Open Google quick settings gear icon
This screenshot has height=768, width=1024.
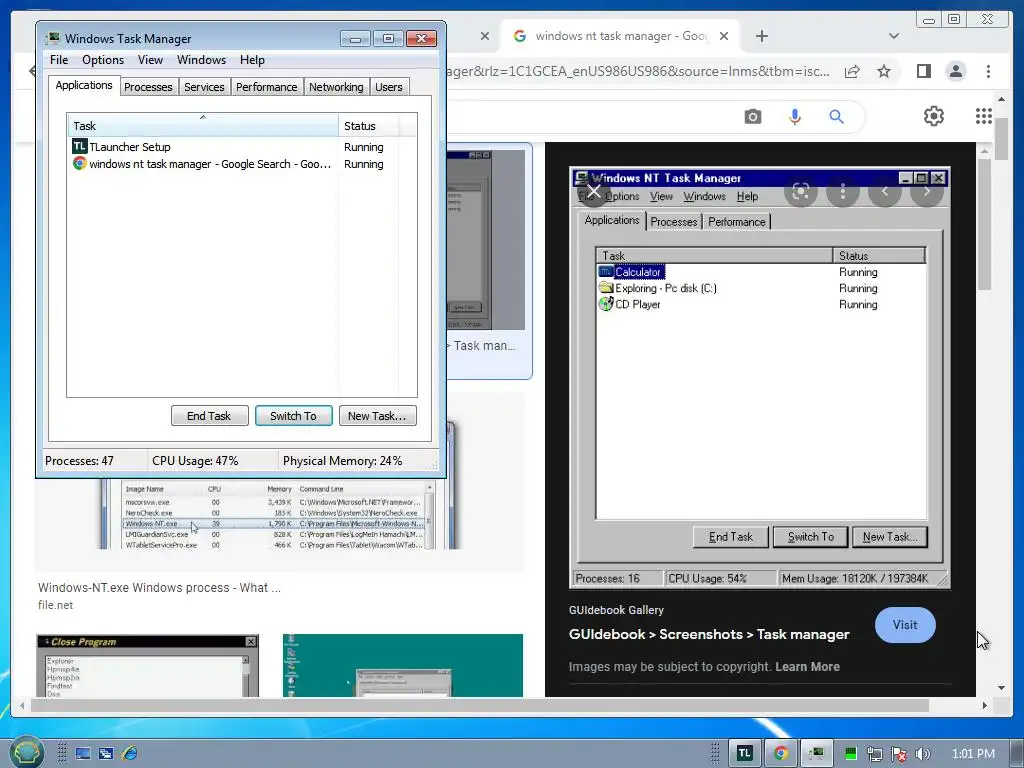click(934, 116)
